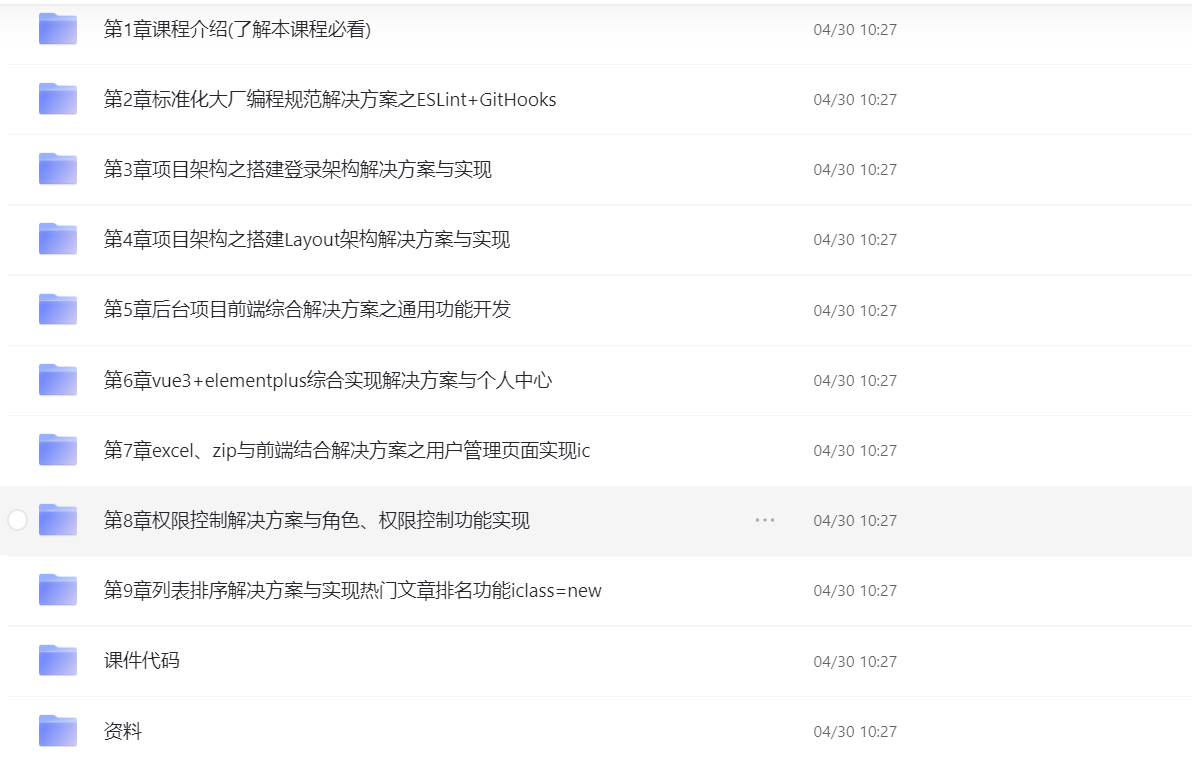Click the folder icon of 第6章vue3+elementplus
The width and height of the screenshot is (1192, 775).
58,380
